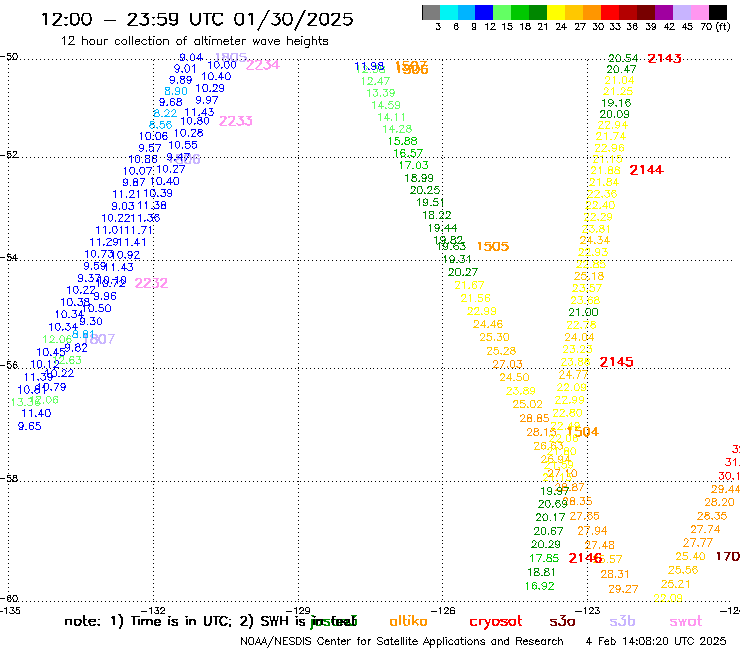Click the pink swatch near 70 (ft)
The image size is (740, 650).
click(699, 12)
